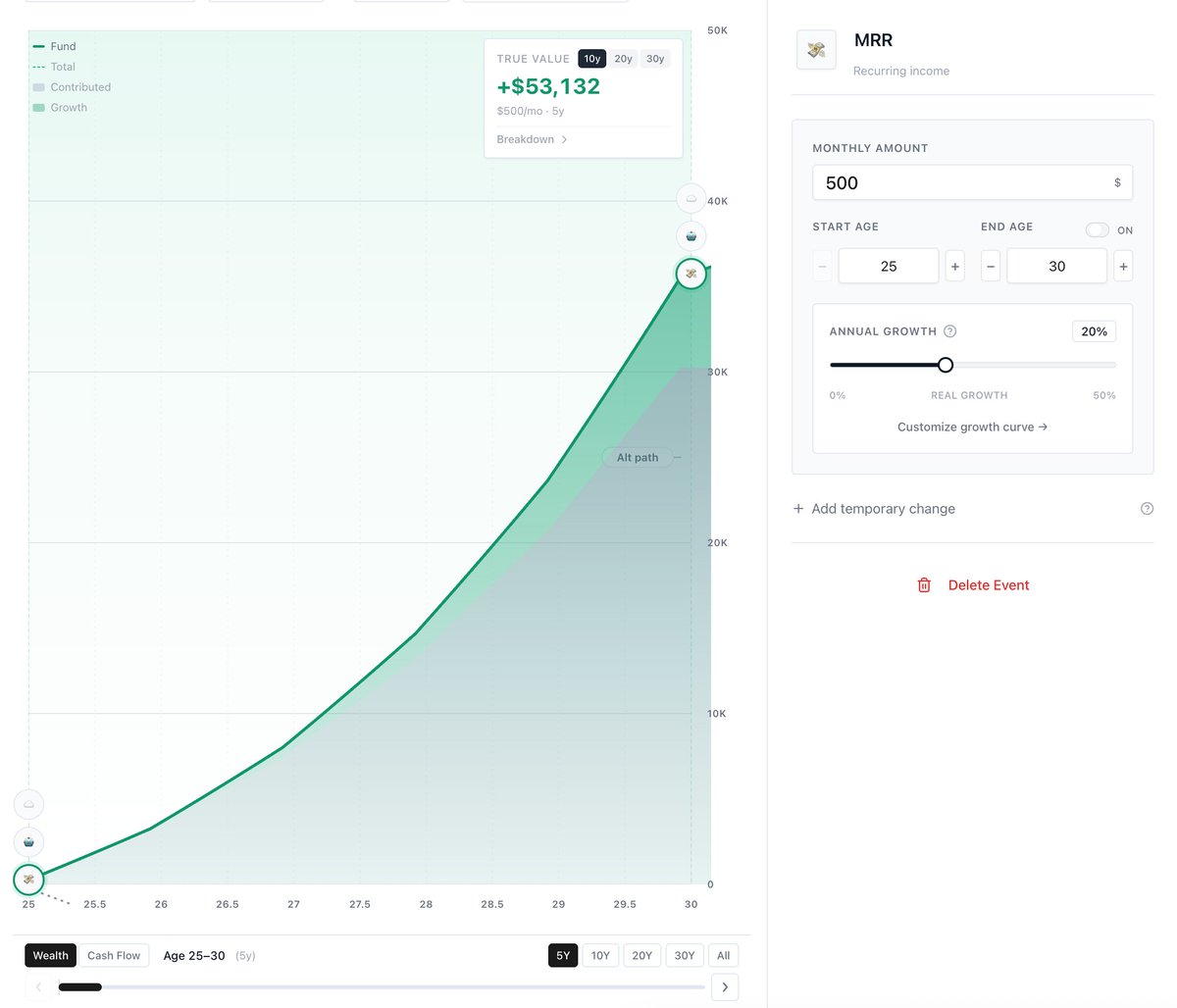The image size is (1177, 1008).
Task: Click the End Age value field
Action: point(1057,267)
